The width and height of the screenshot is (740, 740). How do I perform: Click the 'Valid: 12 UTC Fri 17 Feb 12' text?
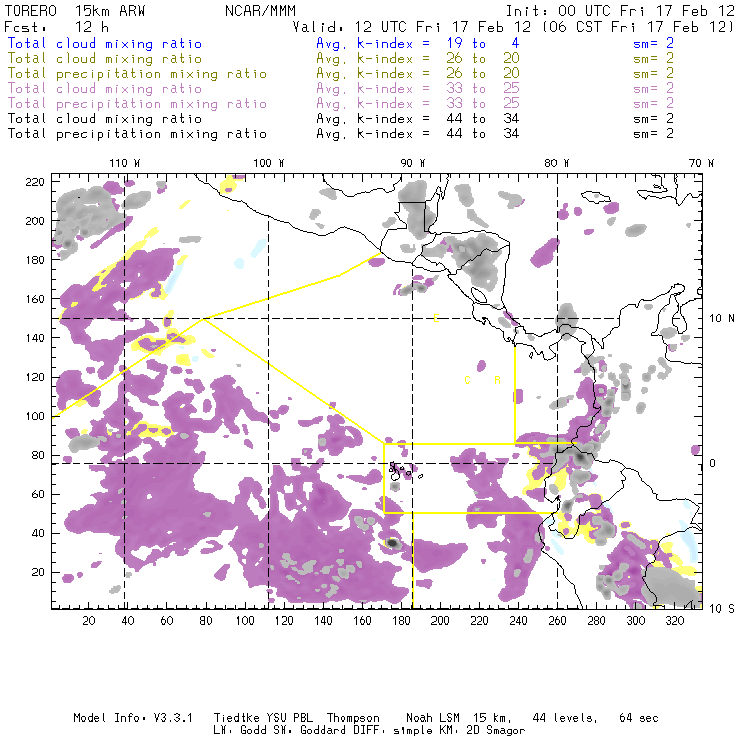pyautogui.click(x=414, y=27)
